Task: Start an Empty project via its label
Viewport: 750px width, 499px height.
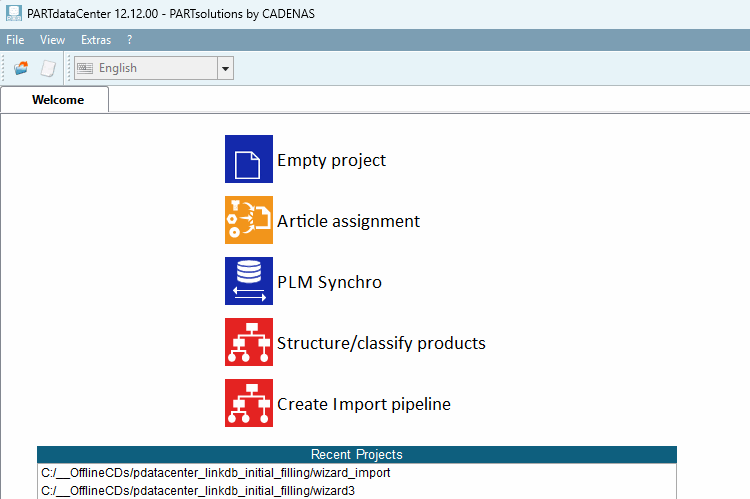Action: [331, 160]
